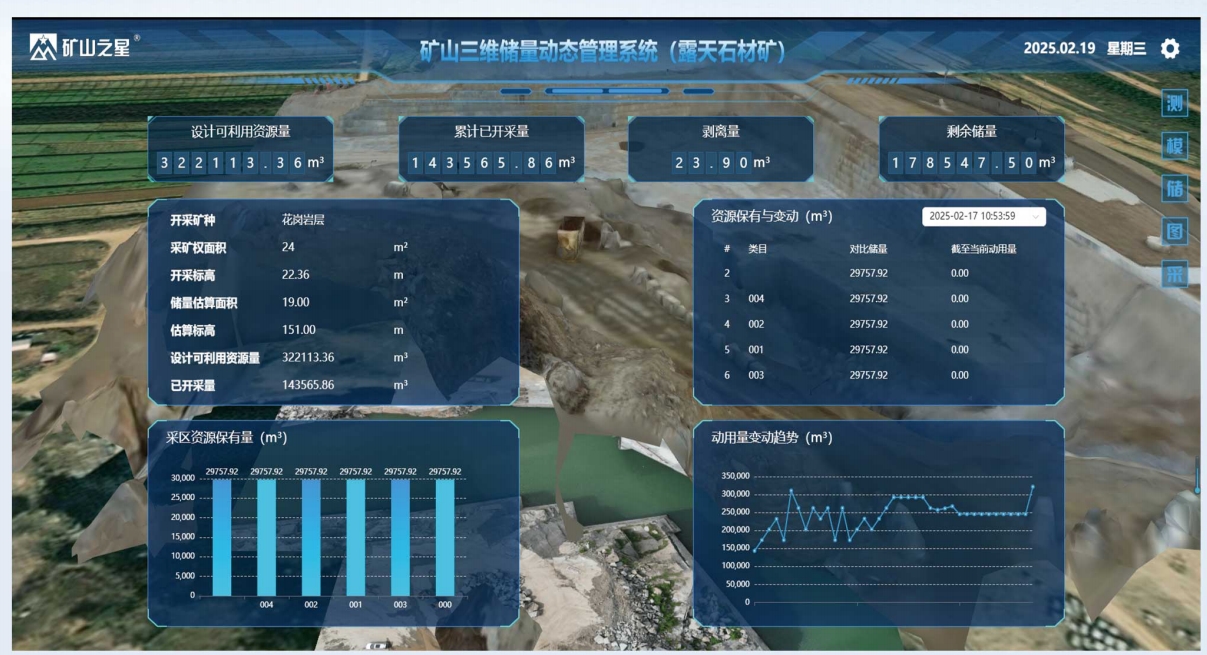Select the 剥离量 counter card

click(721, 150)
